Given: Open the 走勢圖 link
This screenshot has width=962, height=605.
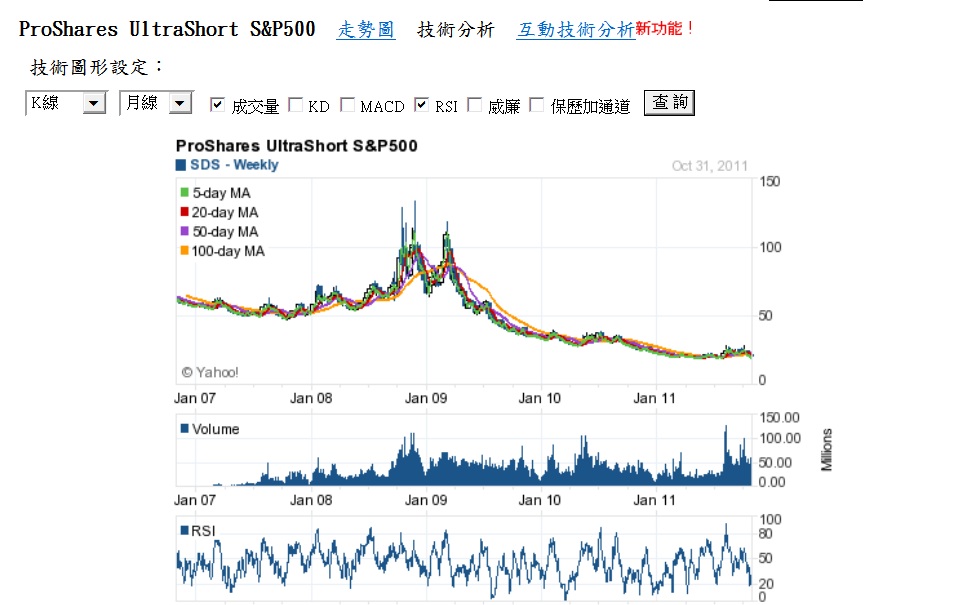Looking at the screenshot, I should pos(366,29).
